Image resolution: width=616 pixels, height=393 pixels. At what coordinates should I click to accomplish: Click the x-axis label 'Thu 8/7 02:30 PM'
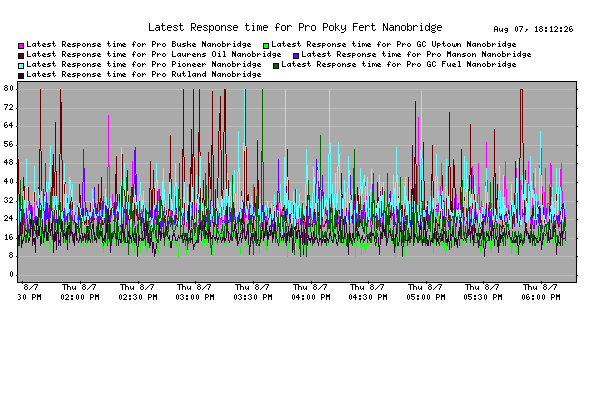click(138, 292)
